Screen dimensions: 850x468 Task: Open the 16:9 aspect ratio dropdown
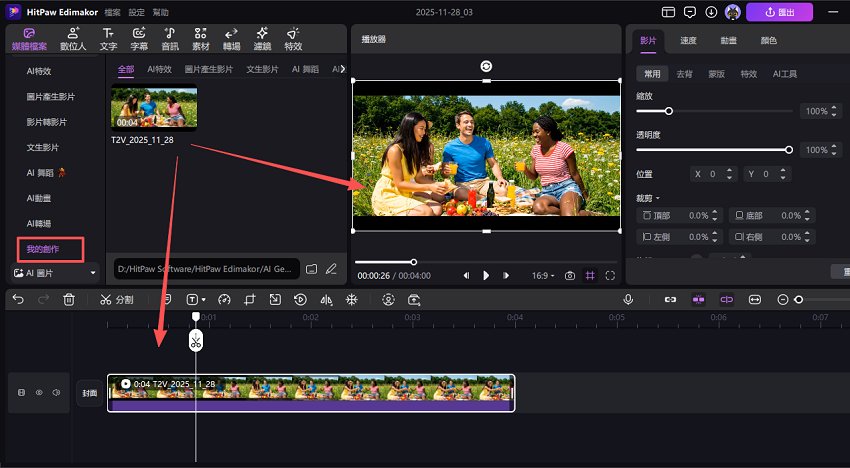click(542, 275)
